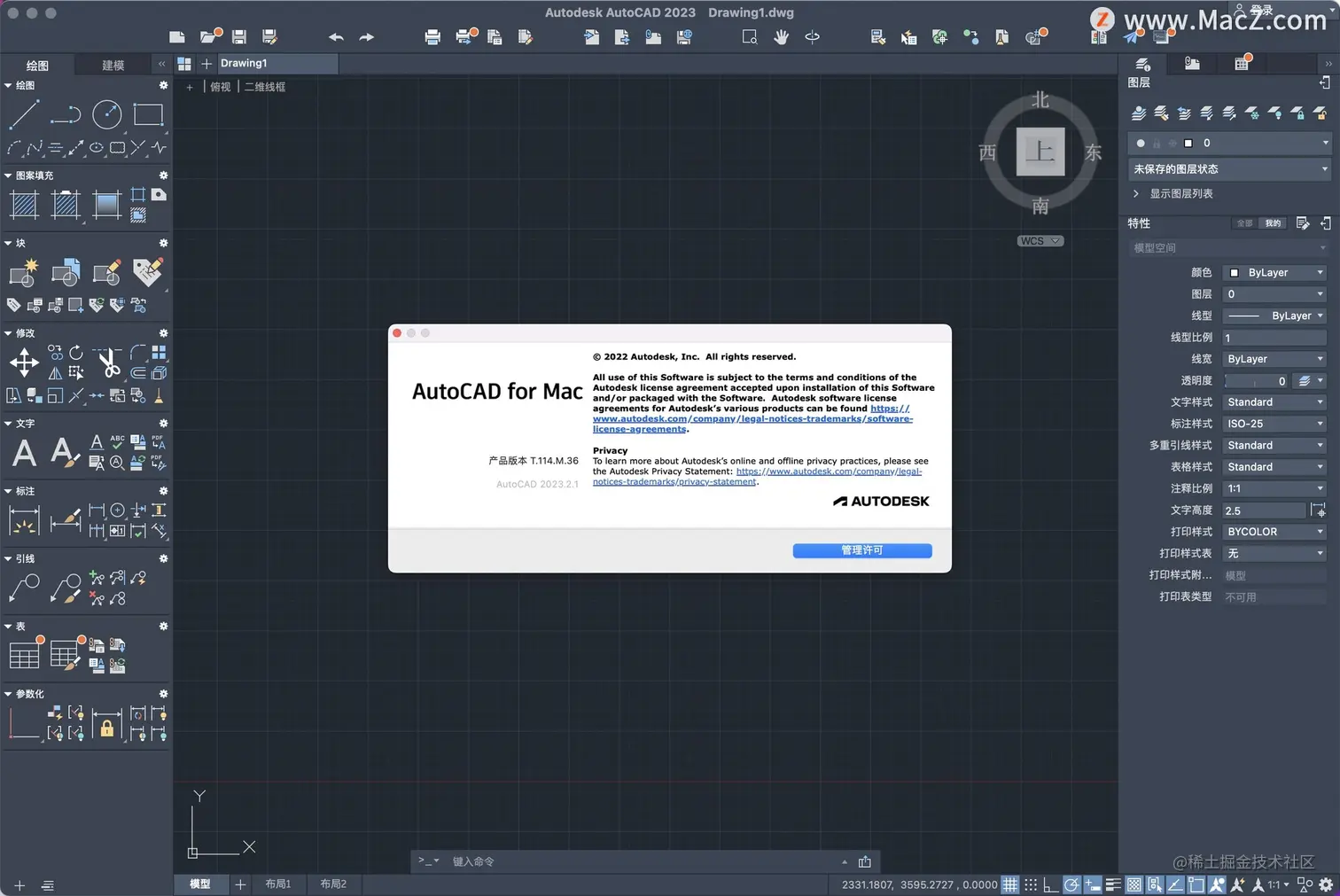
Task: Toggle snap mode in status bar
Action: 1031,884
